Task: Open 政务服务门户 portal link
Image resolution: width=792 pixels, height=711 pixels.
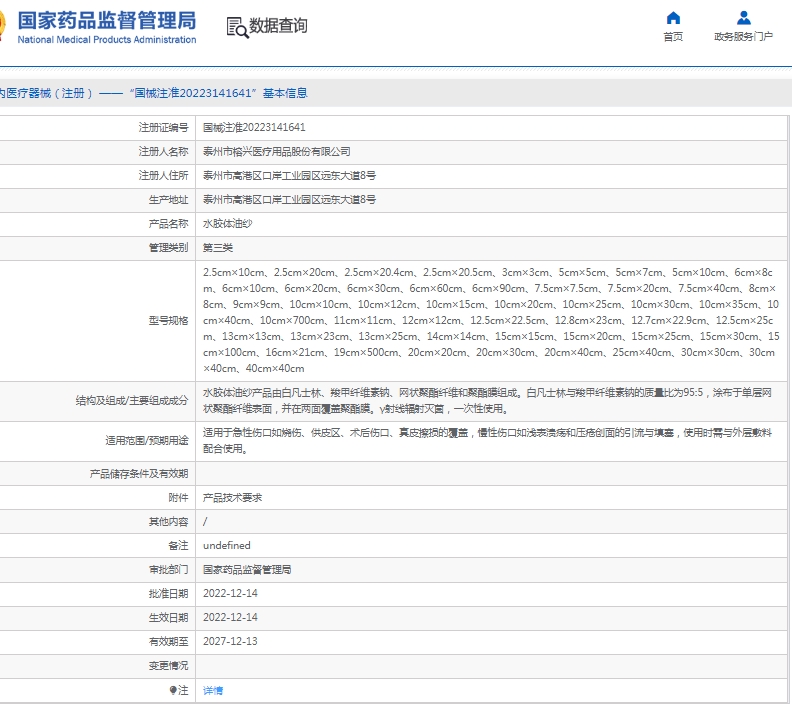Action: (743, 37)
